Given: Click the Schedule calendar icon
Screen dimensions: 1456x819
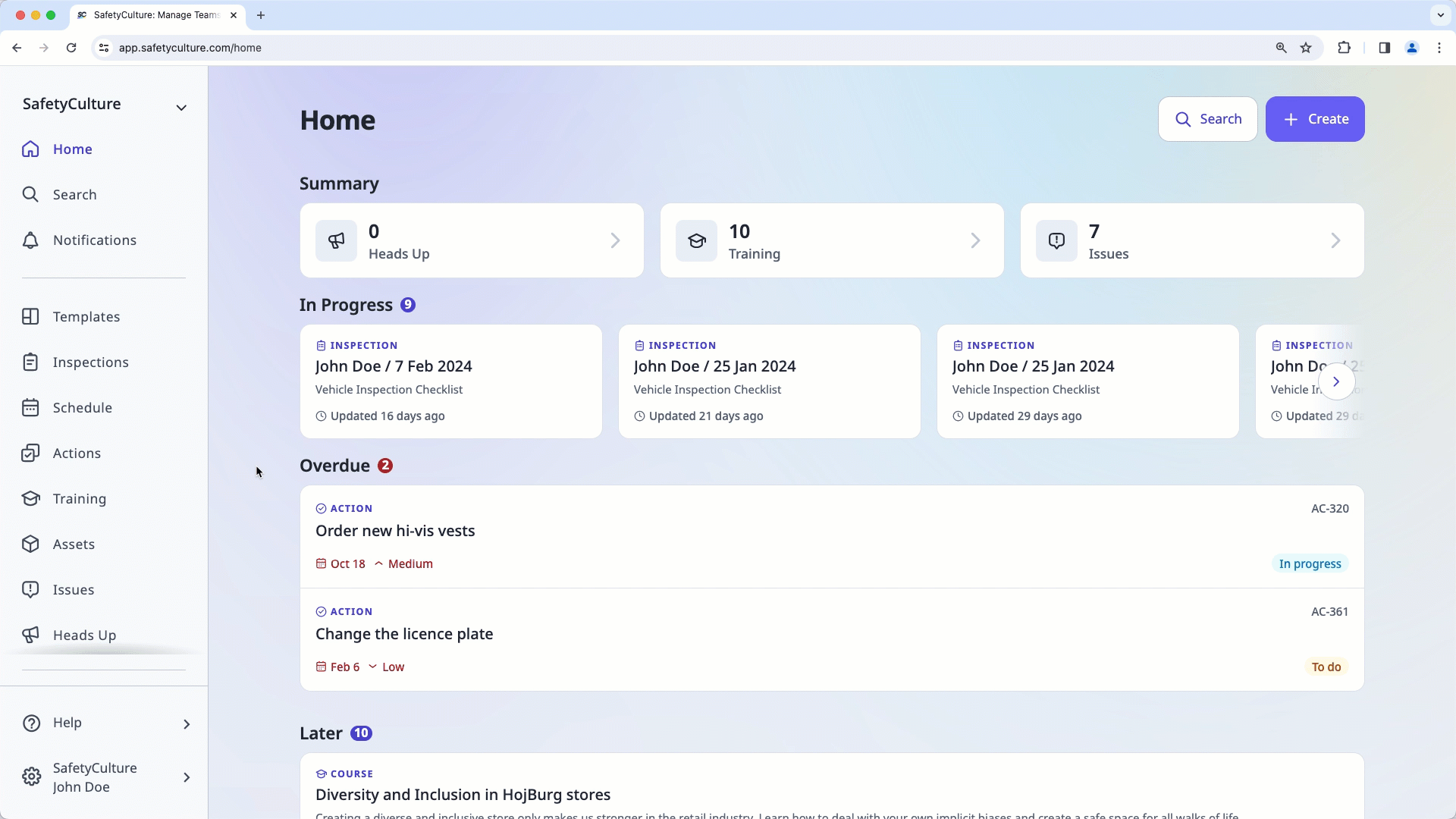Looking at the screenshot, I should pyautogui.click(x=30, y=408).
